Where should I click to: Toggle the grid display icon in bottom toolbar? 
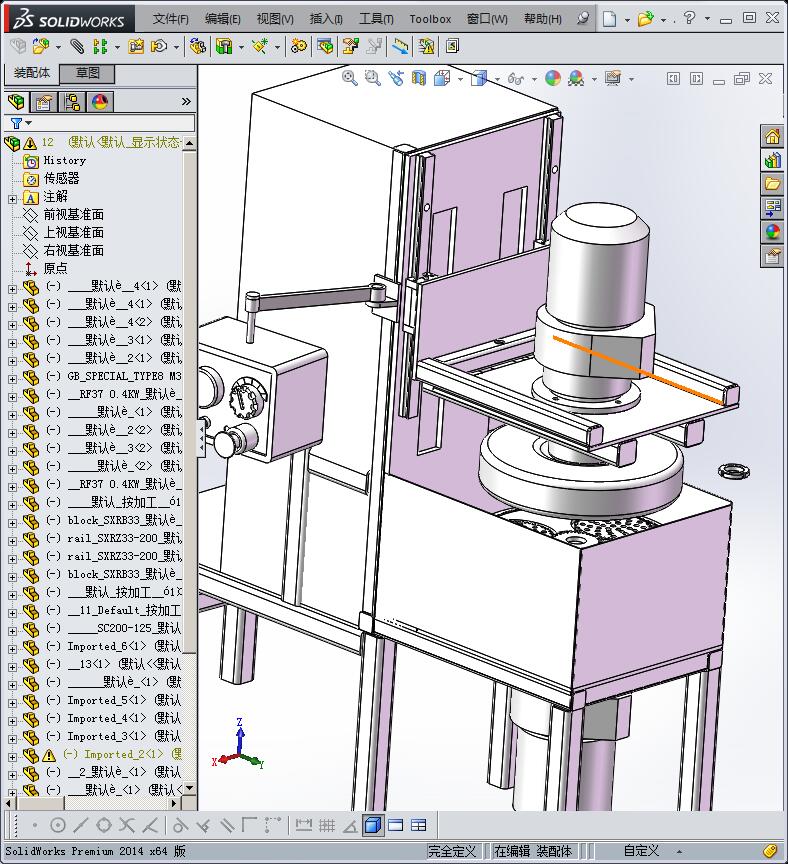pyautogui.click(x=327, y=825)
